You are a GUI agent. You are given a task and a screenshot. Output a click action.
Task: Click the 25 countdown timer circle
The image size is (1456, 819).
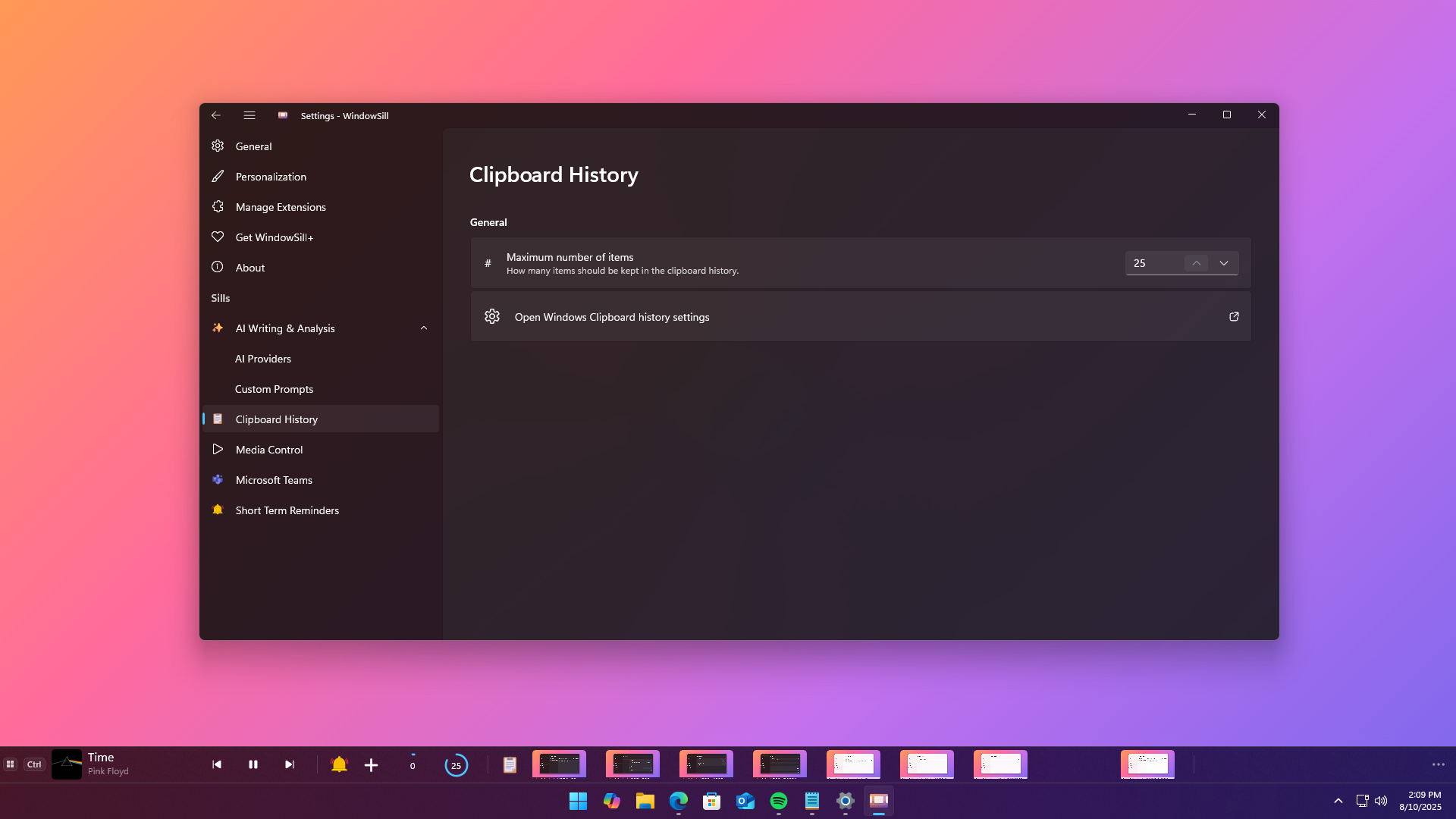[x=456, y=765]
